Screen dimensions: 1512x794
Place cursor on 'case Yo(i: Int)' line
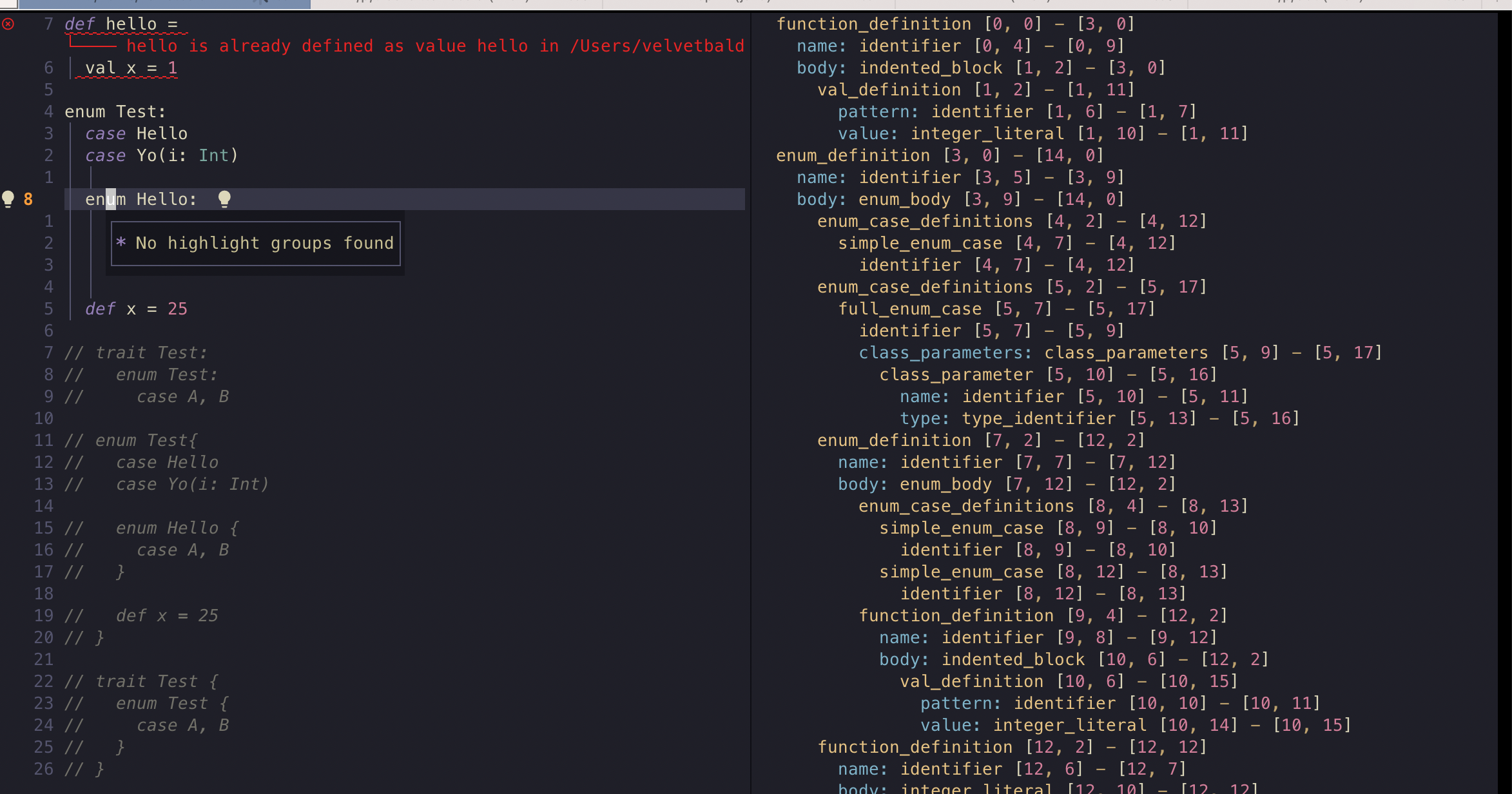click(161, 156)
